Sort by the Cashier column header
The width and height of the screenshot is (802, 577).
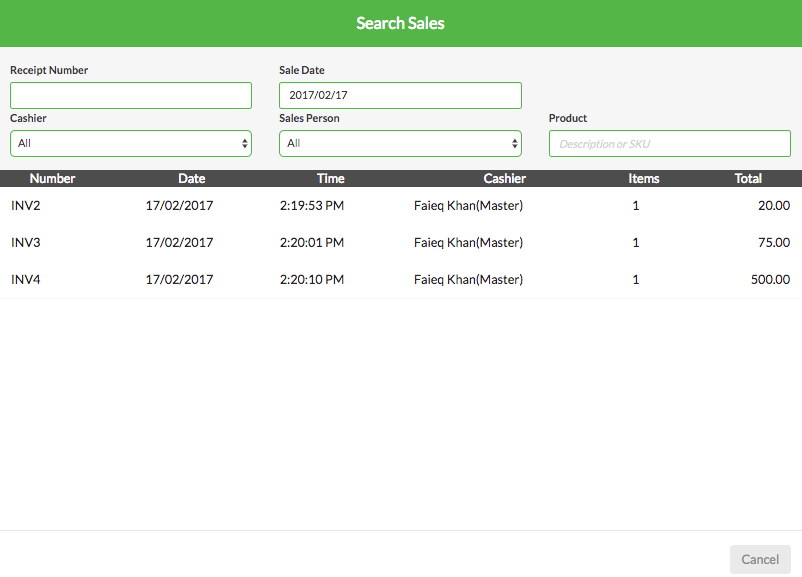[x=504, y=179]
